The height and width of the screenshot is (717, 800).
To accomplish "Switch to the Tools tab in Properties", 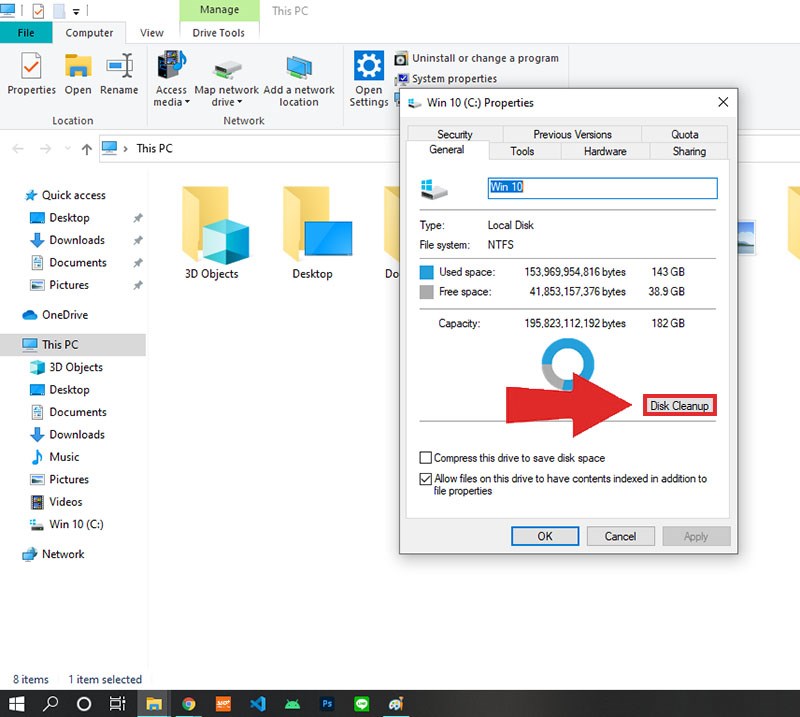I will click(x=522, y=151).
